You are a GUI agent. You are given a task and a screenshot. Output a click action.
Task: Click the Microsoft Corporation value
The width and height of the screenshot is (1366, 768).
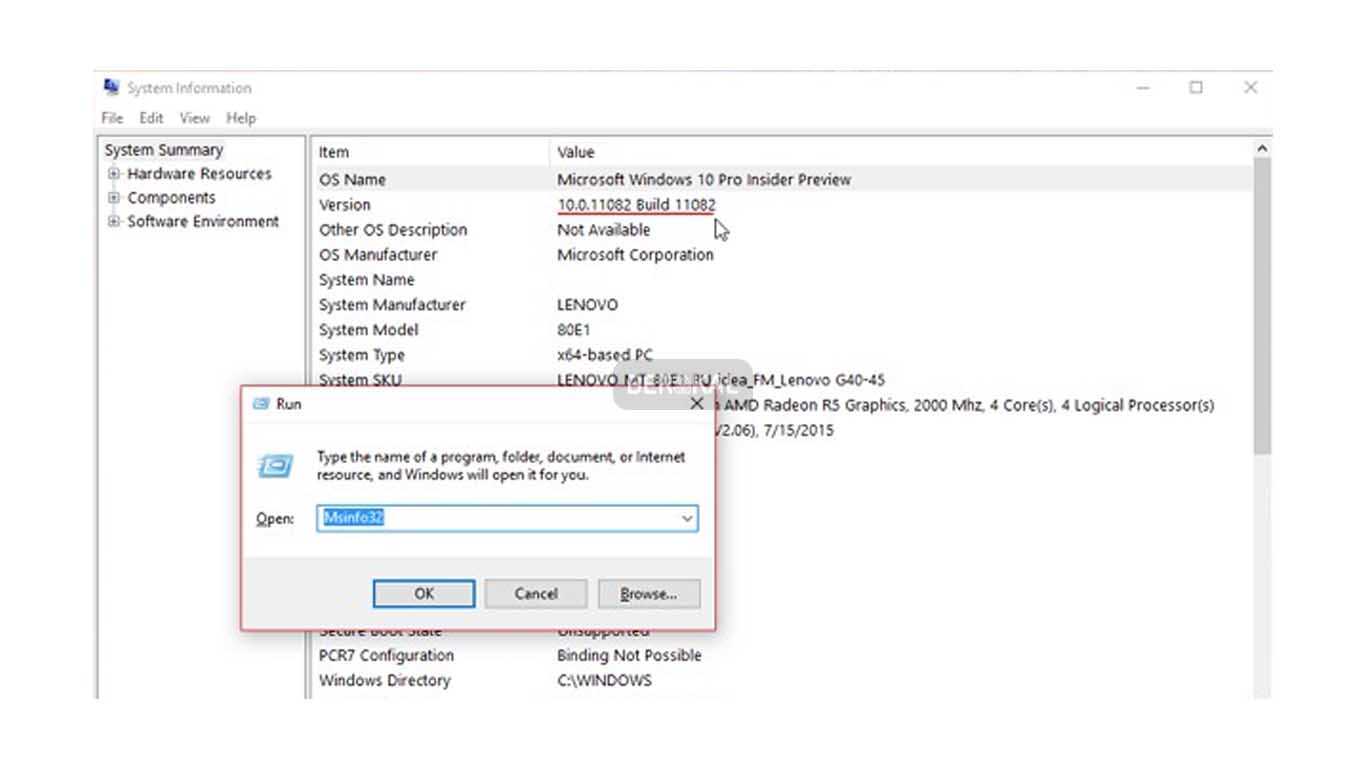(635, 255)
